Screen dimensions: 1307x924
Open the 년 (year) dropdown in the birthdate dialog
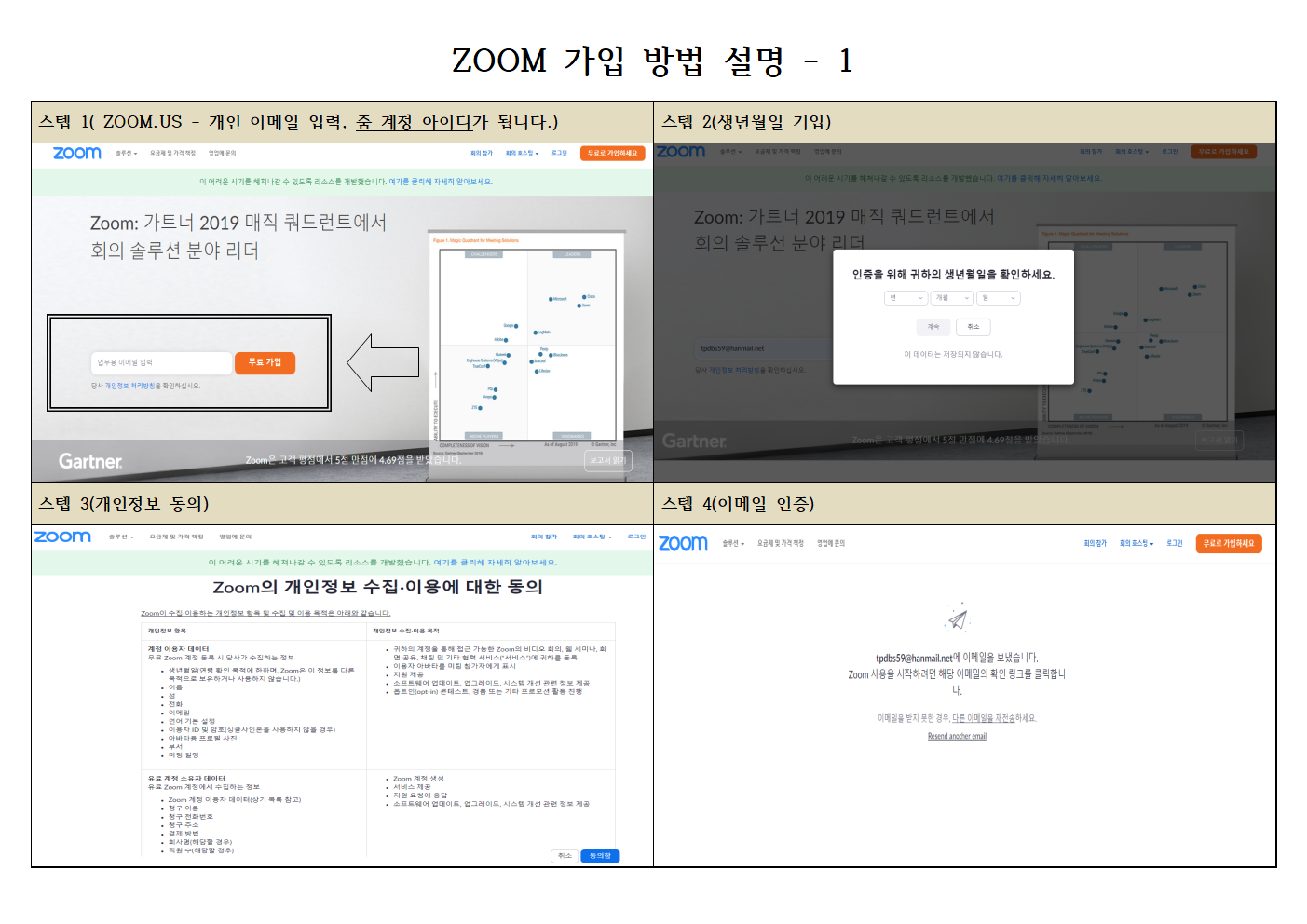pos(905,298)
